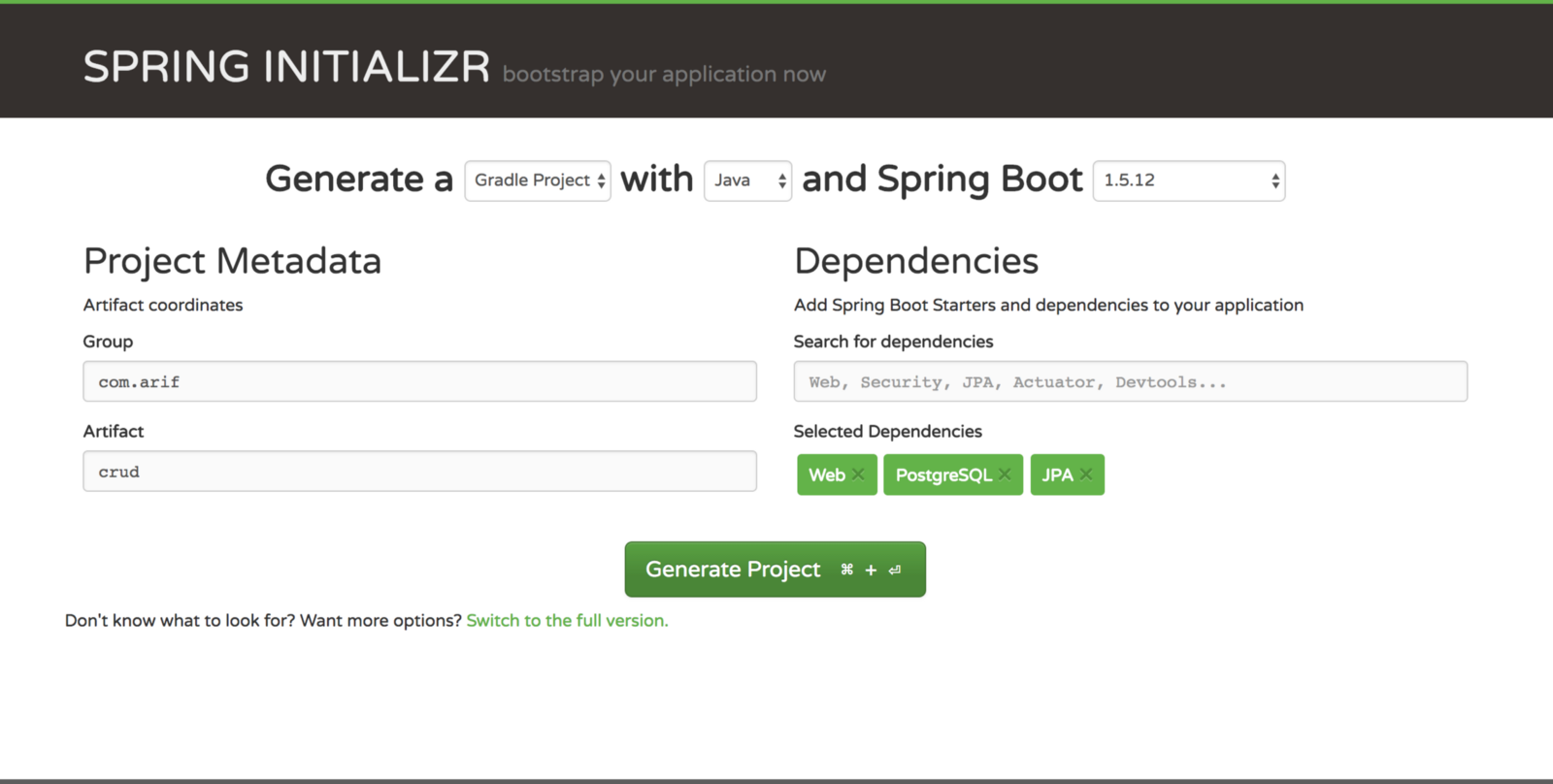Click the Generate Project button
Viewport: 1553px width, 784px height.
click(x=776, y=570)
